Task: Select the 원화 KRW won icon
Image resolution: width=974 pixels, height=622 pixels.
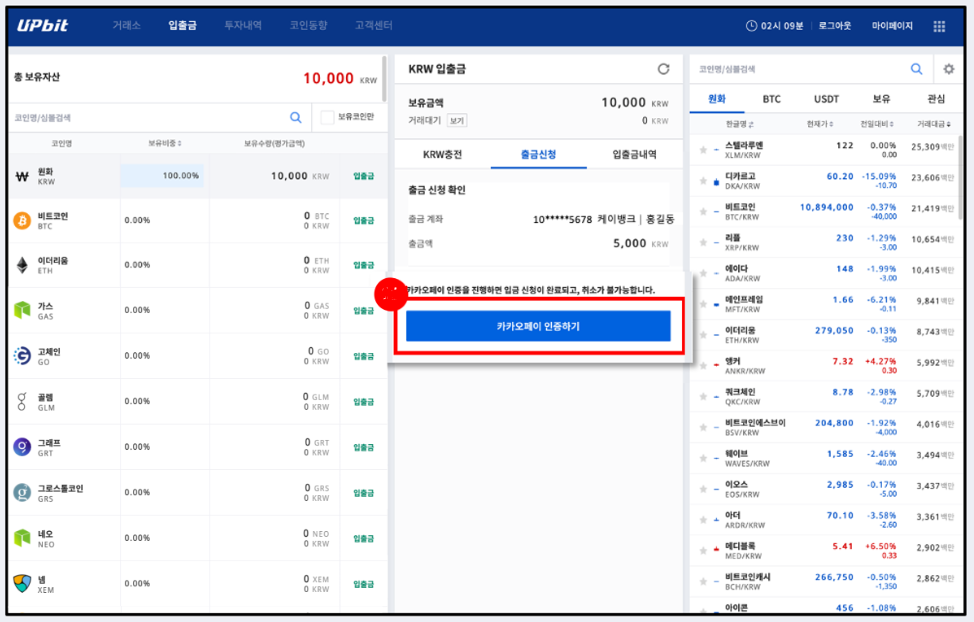Action: 22,176
